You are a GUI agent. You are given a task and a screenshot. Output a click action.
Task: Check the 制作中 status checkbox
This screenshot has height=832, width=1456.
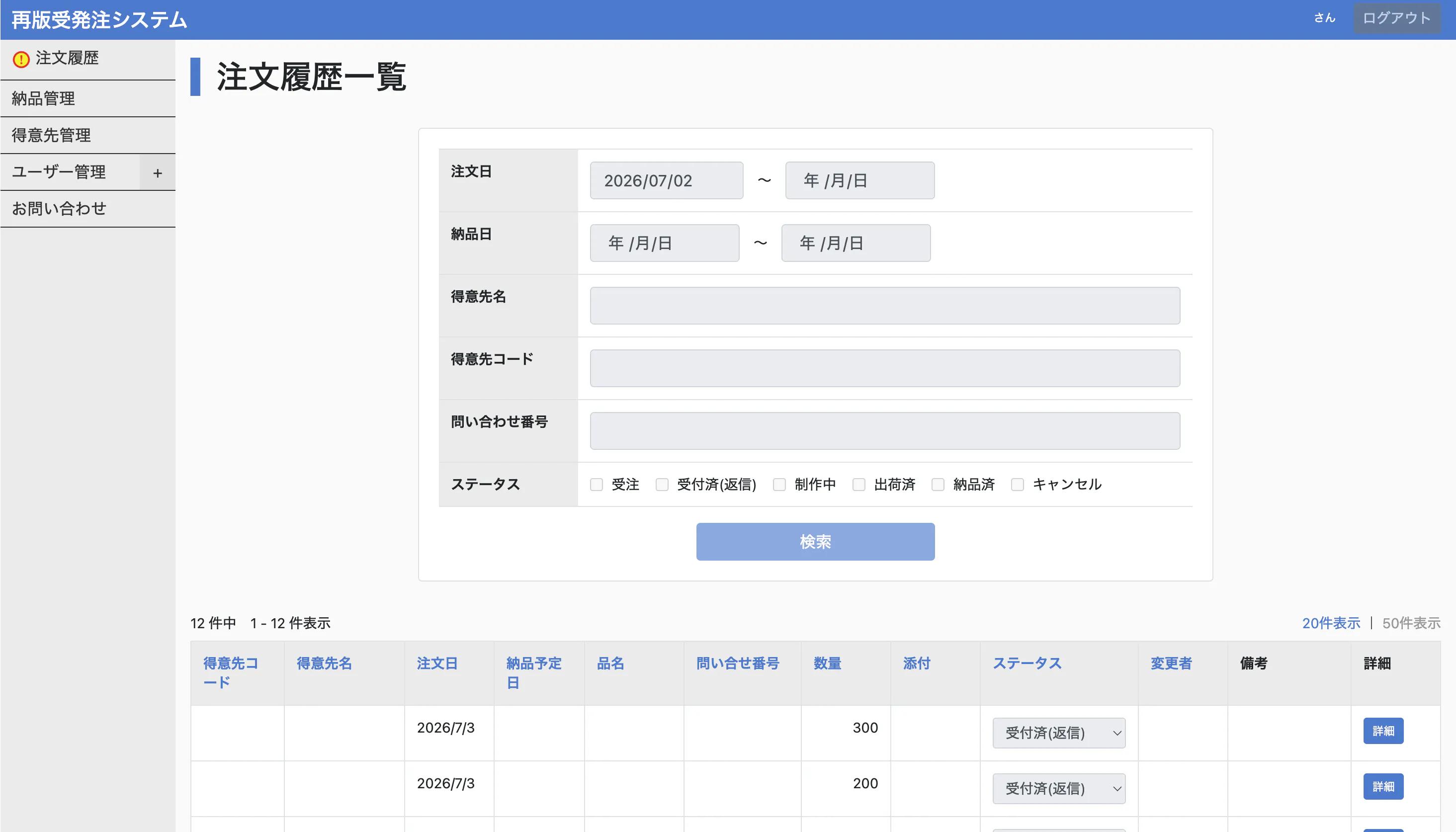pyautogui.click(x=779, y=485)
